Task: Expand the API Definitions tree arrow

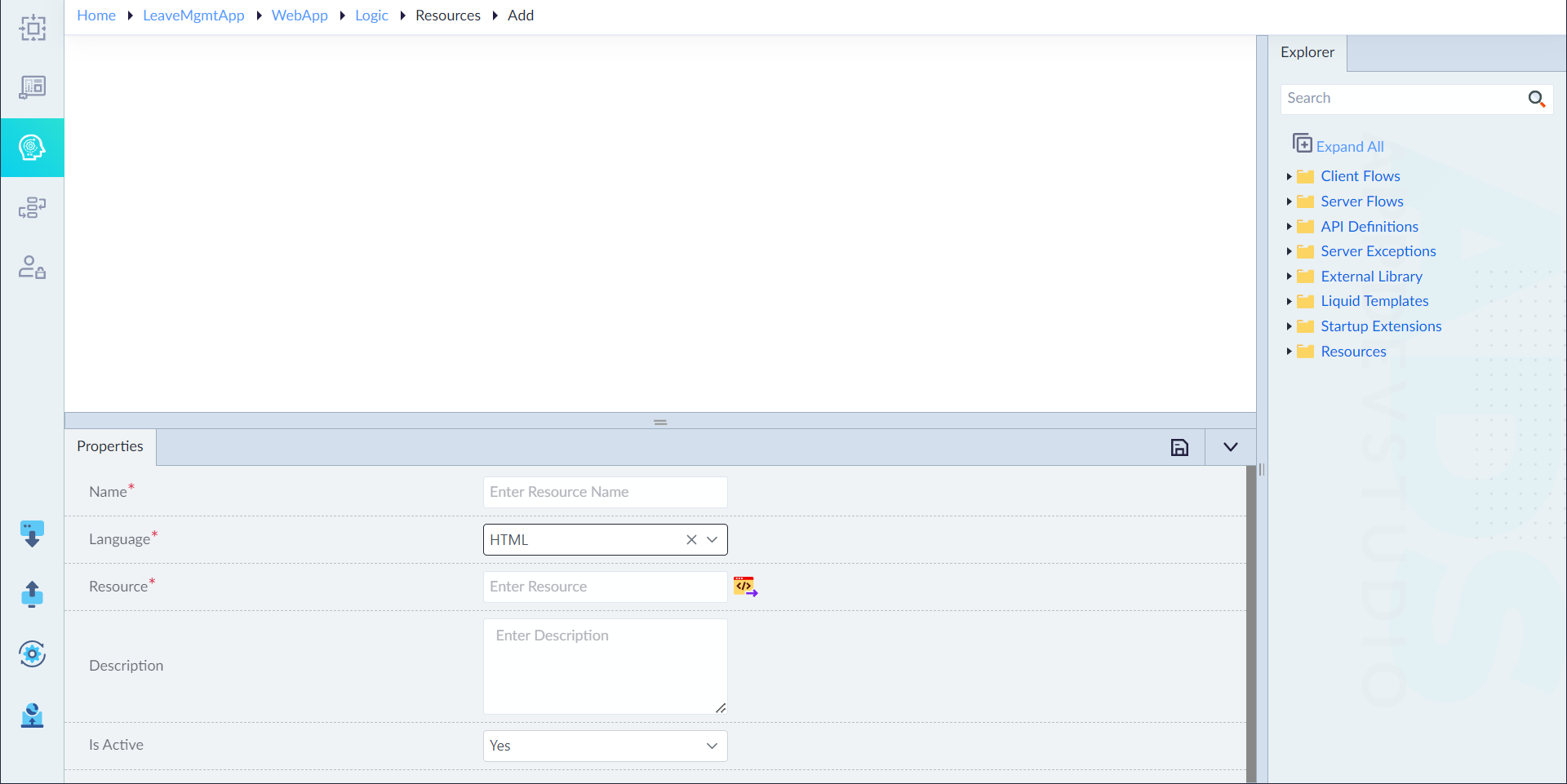Action: click(x=1289, y=227)
